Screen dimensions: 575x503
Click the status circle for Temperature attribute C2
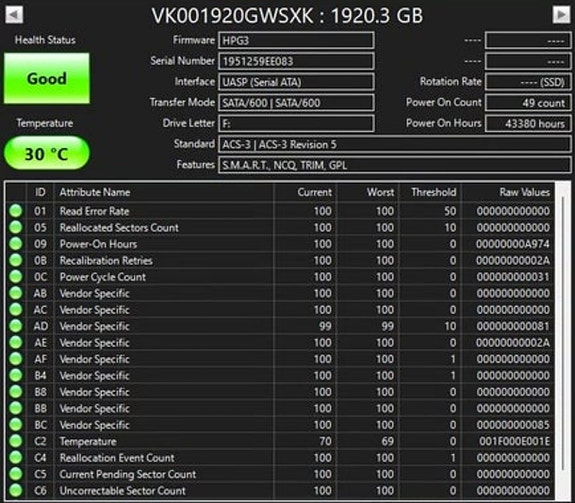(16, 441)
